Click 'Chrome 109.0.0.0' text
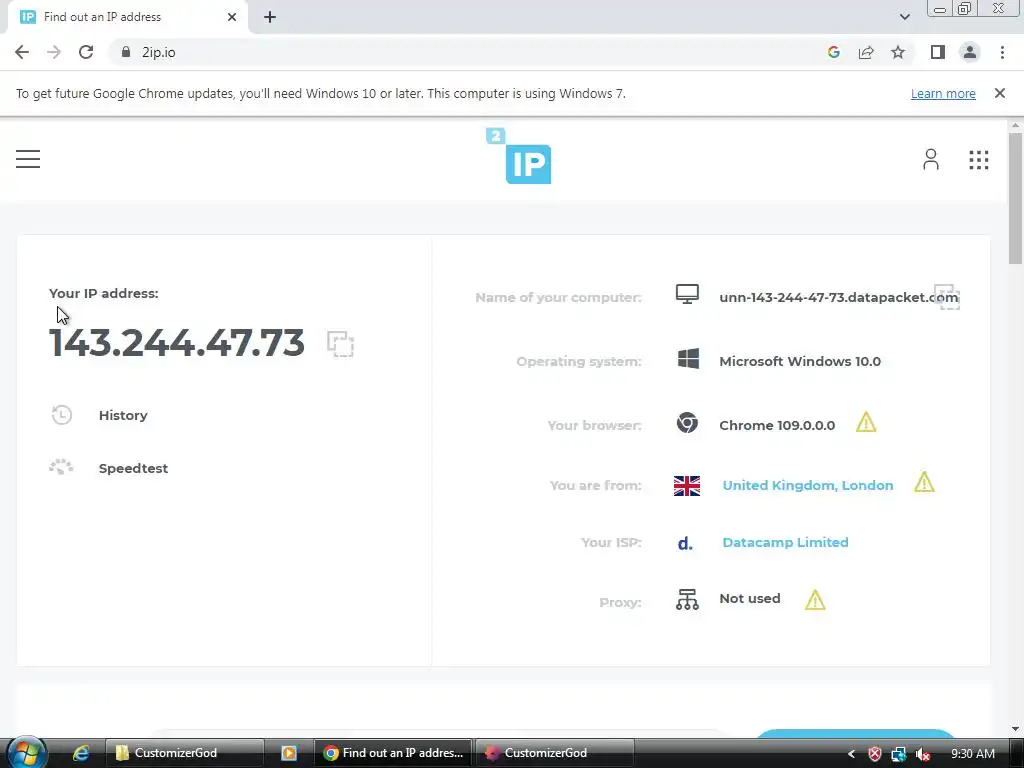 (x=777, y=425)
